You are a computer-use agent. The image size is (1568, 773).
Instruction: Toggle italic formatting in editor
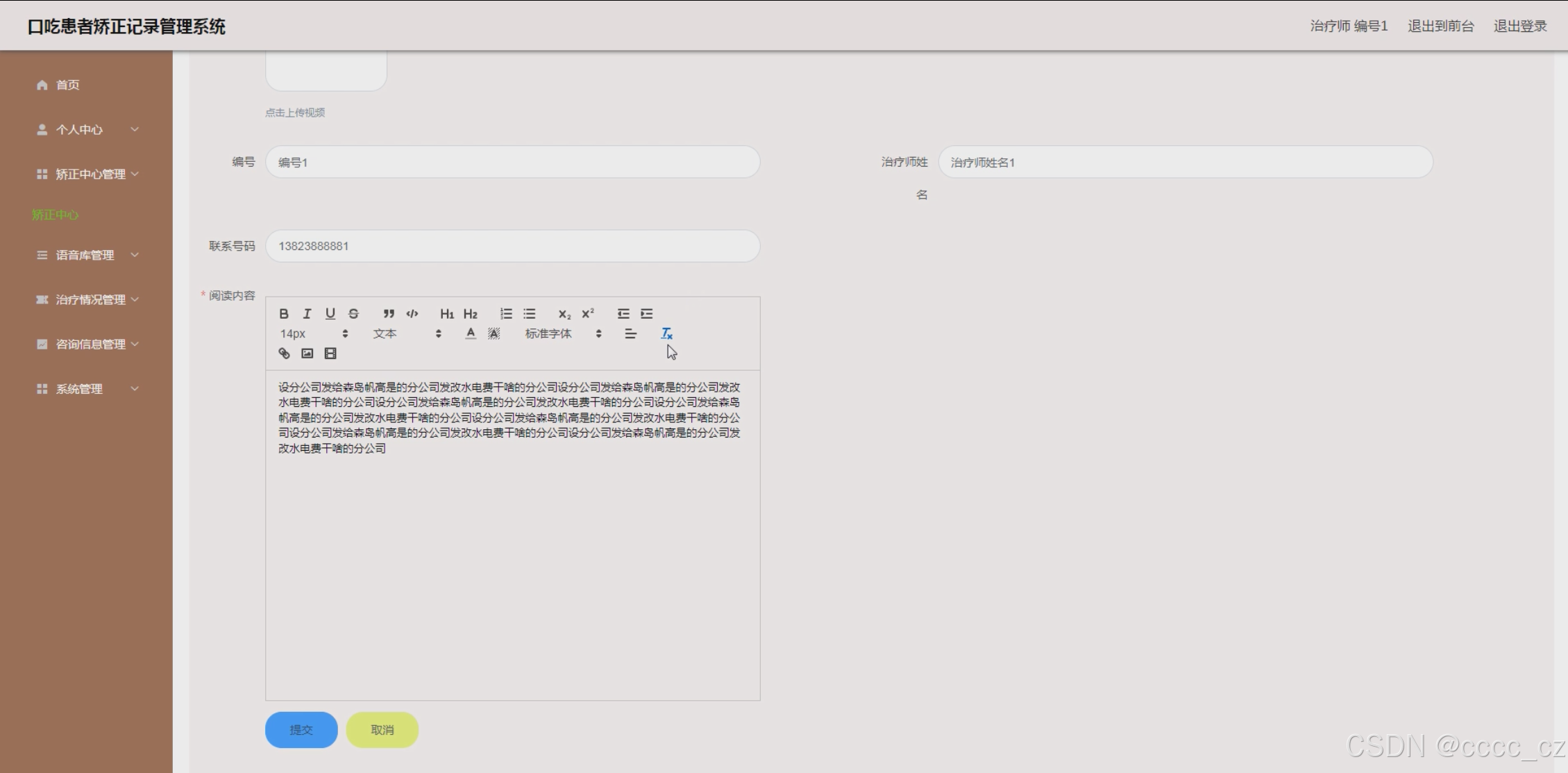[307, 314]
